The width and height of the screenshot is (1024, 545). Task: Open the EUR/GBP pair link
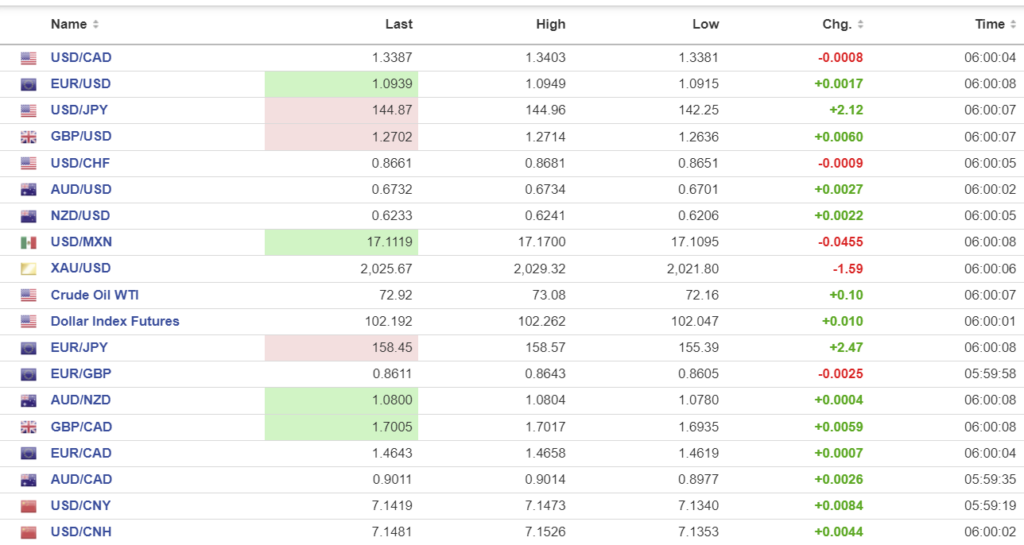[81, 374]
